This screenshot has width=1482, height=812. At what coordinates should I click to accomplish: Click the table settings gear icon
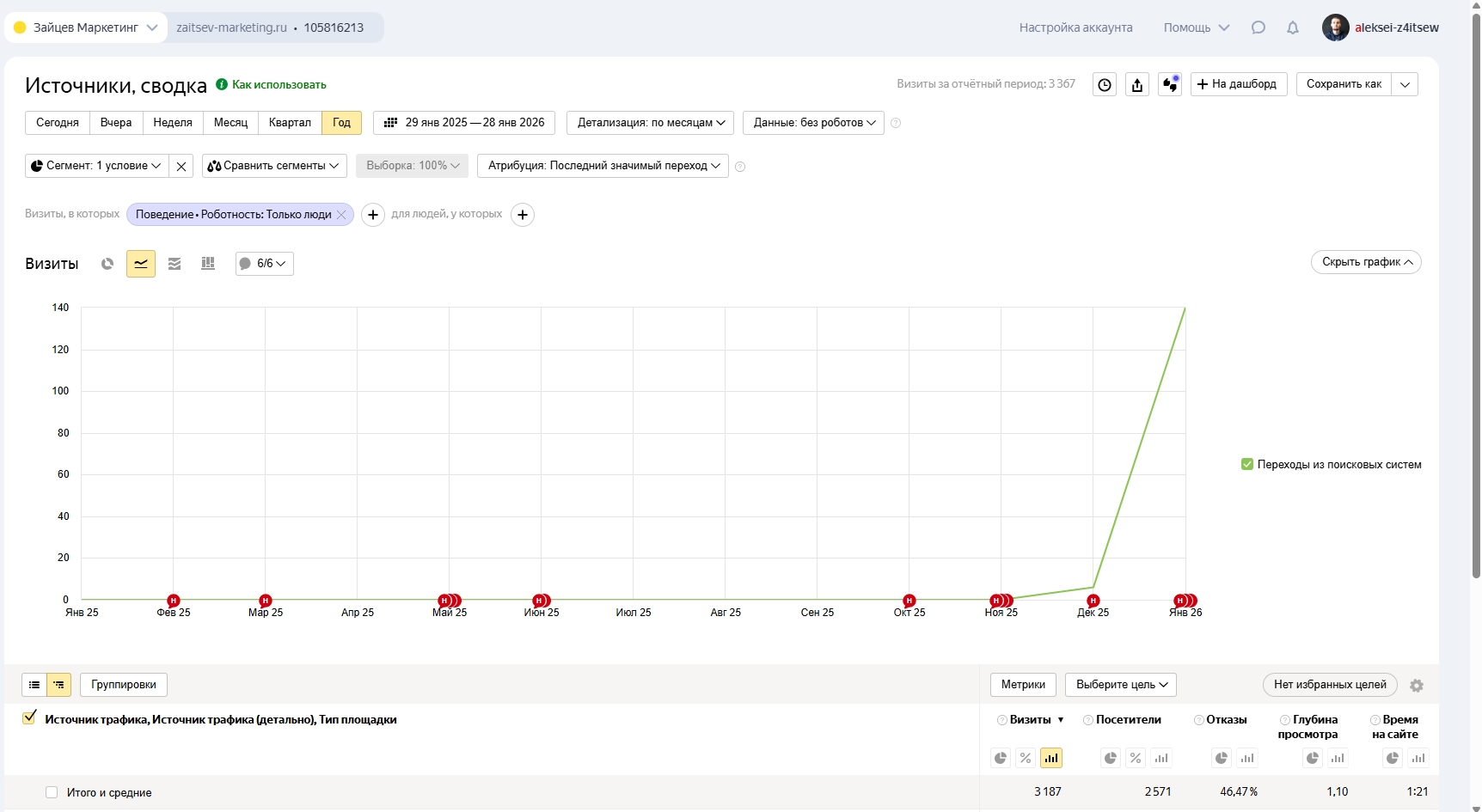click(1417, 686)
